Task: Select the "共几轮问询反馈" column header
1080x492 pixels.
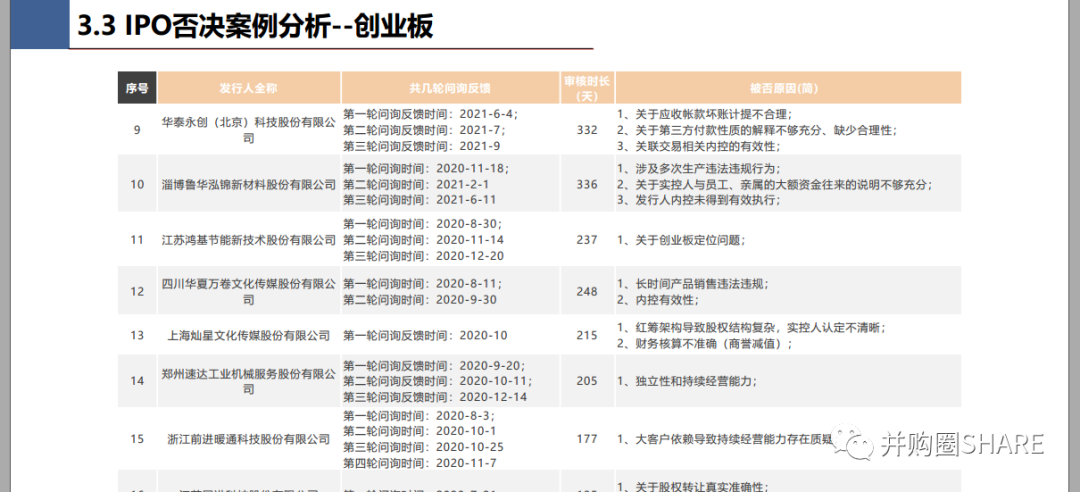Action: point(450,88)
